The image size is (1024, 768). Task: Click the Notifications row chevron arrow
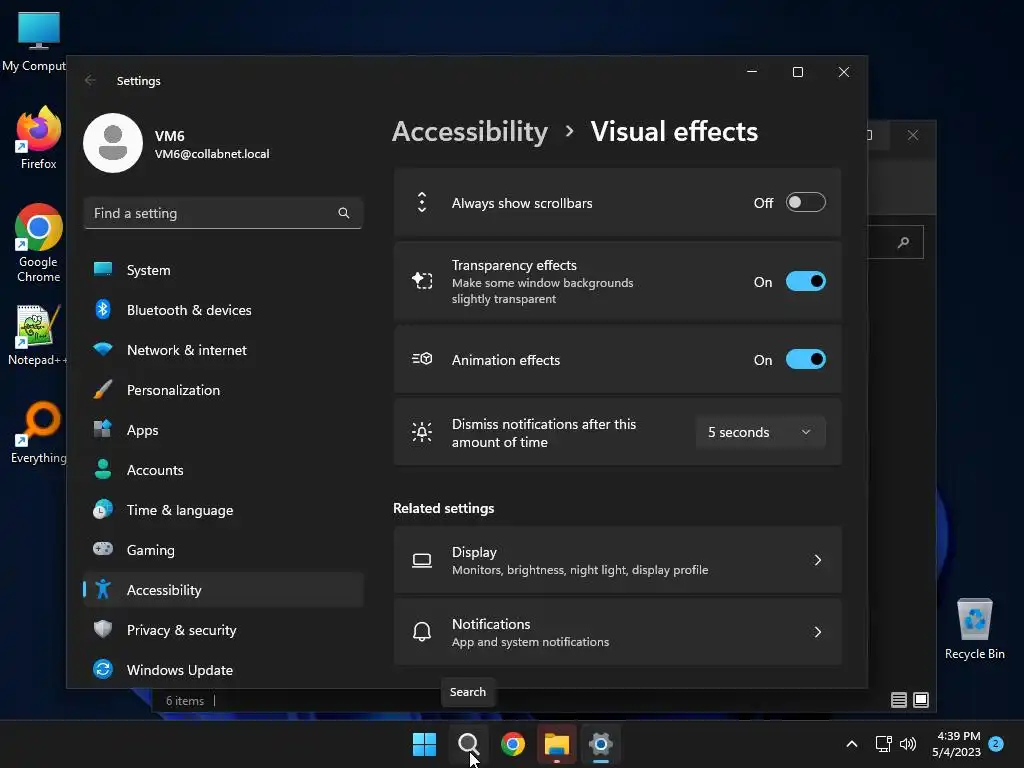click(817, 632)
